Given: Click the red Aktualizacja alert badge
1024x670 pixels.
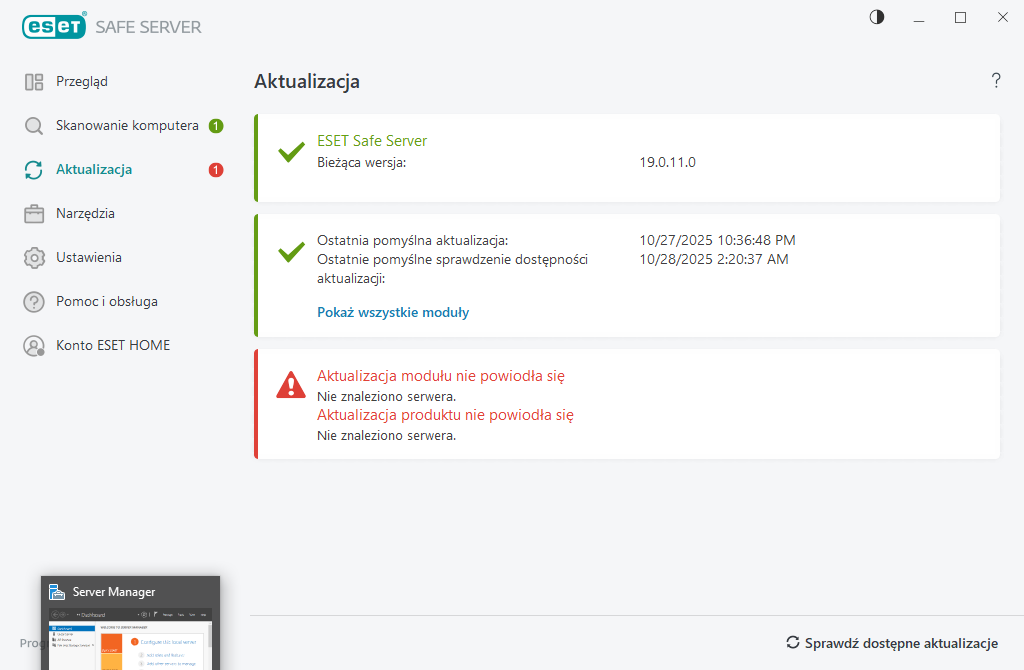Looking at the screenshot, I should pos(216,170).
